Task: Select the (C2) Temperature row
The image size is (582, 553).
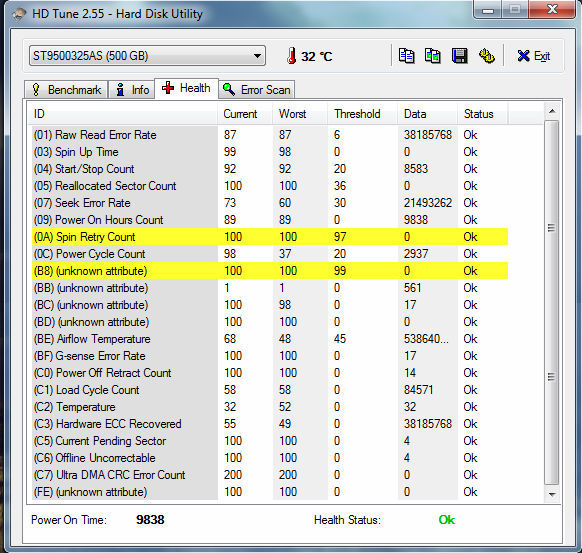Action: point(270,407)
